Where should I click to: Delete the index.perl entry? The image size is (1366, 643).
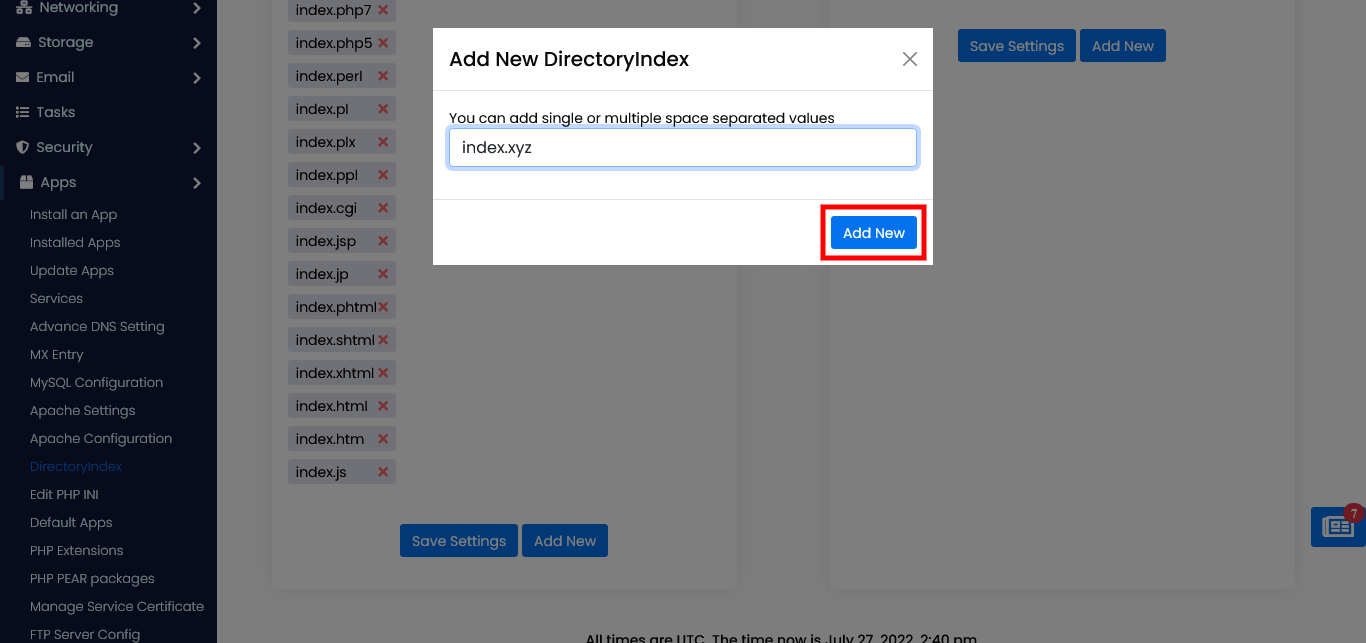click(x=383, y=76)
